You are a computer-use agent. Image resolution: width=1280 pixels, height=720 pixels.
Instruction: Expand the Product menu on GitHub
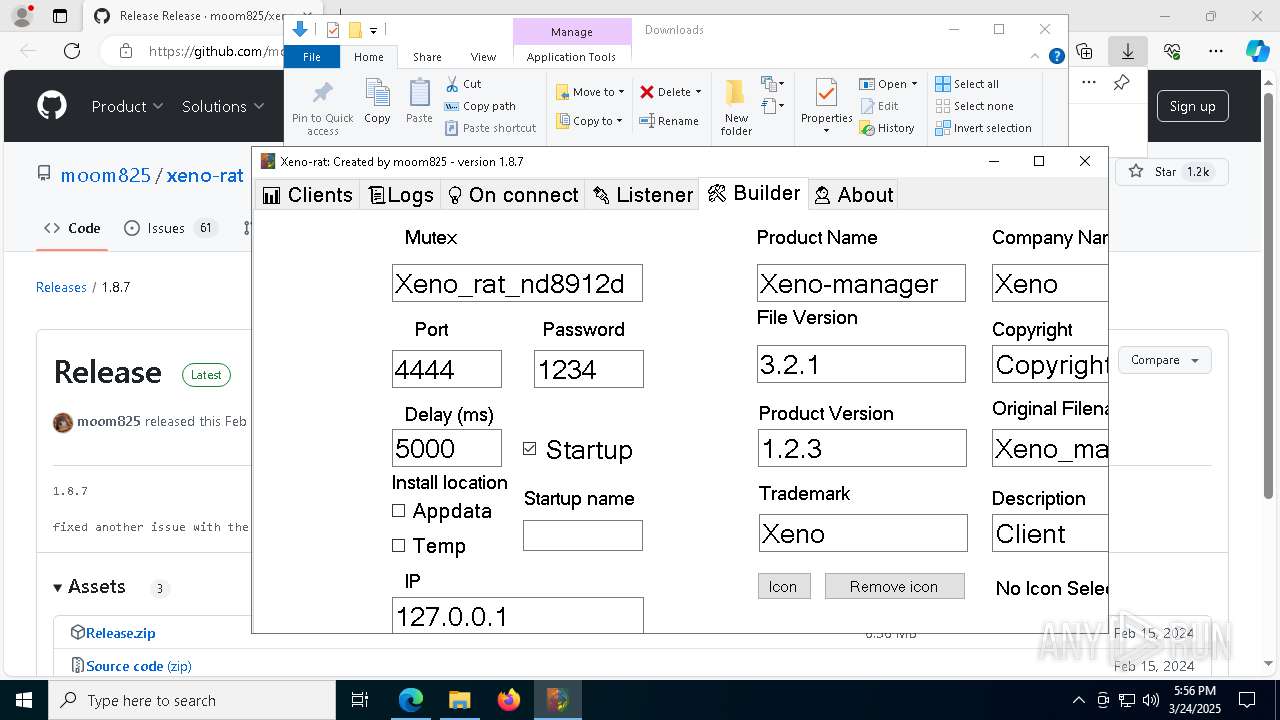pyautogui.click(x=127, y=106)
